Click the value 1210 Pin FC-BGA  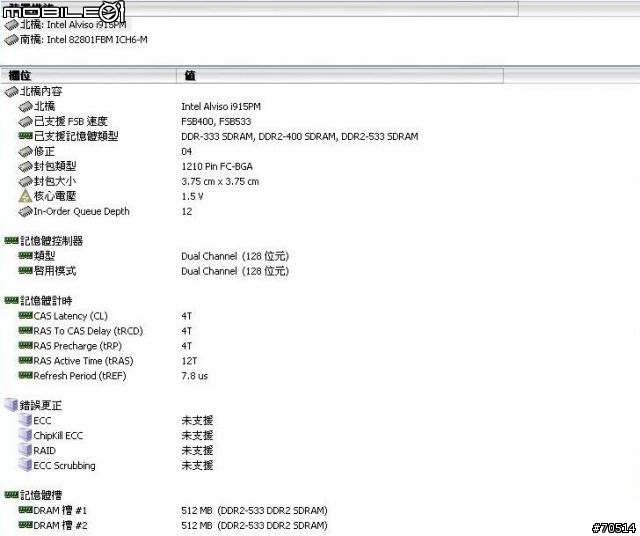pyautogui.click(x=217, y=167)
